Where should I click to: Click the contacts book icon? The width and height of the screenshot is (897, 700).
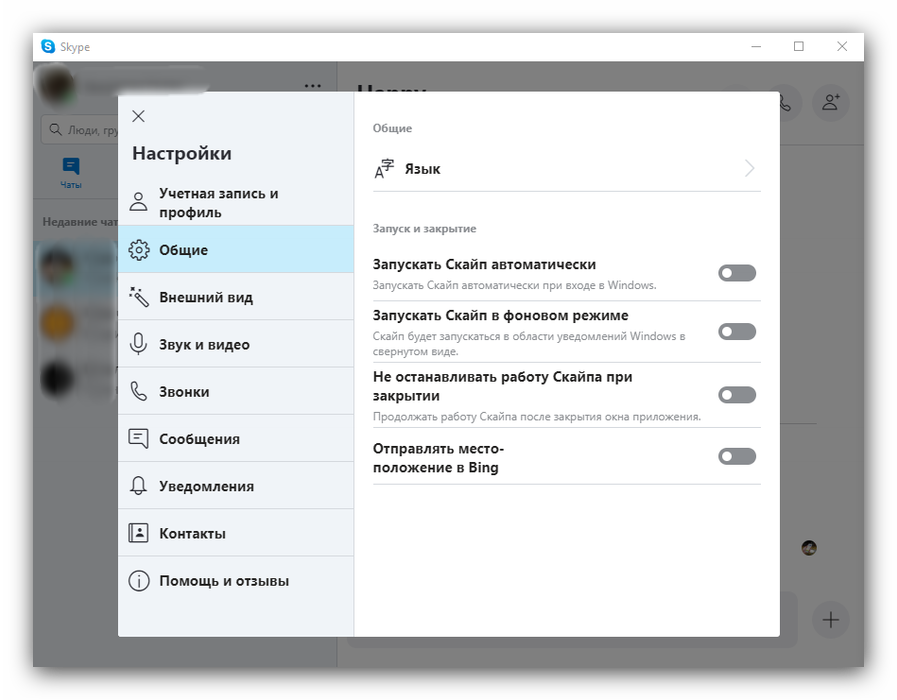click(138, 533)
